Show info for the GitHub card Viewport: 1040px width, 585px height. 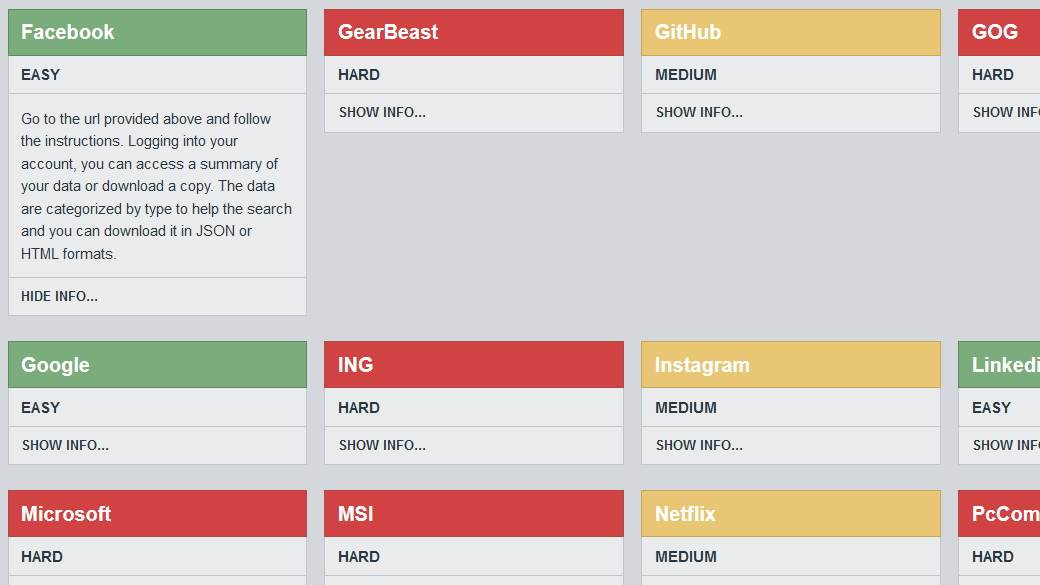coord(699,112)
